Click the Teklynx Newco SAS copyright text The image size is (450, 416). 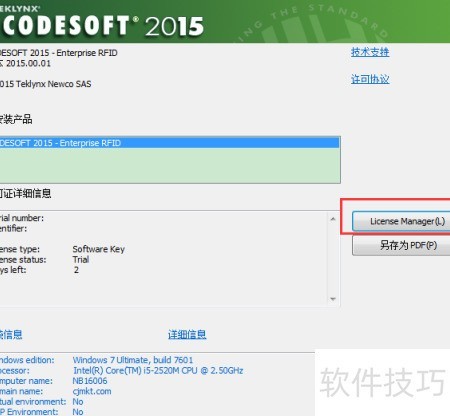click(46, 84)
